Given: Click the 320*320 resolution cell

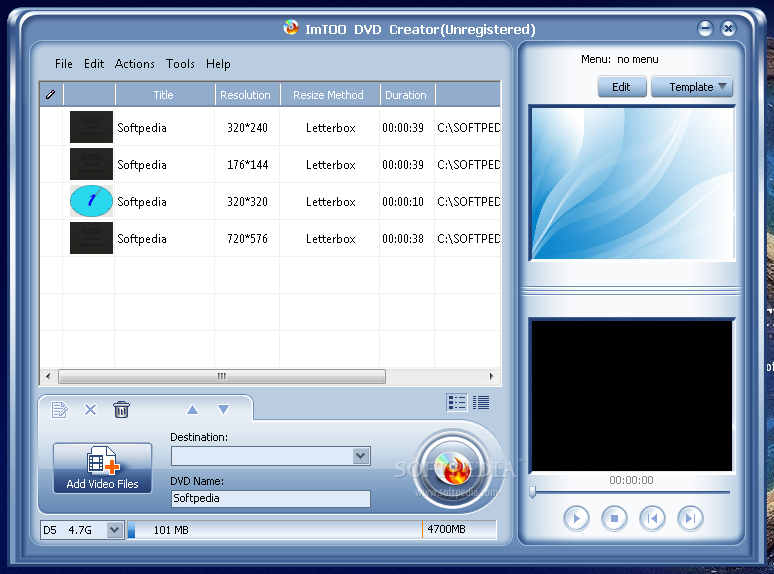Looking at the screenshot, I should (247, 202).
